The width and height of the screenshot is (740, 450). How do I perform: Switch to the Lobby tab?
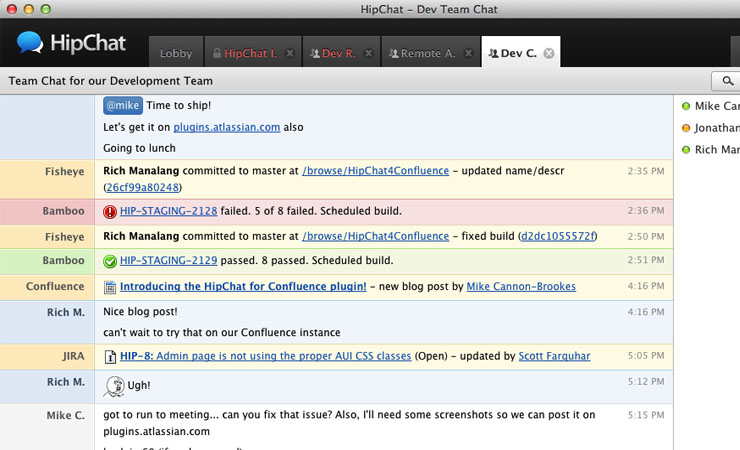tap(176, 53)
